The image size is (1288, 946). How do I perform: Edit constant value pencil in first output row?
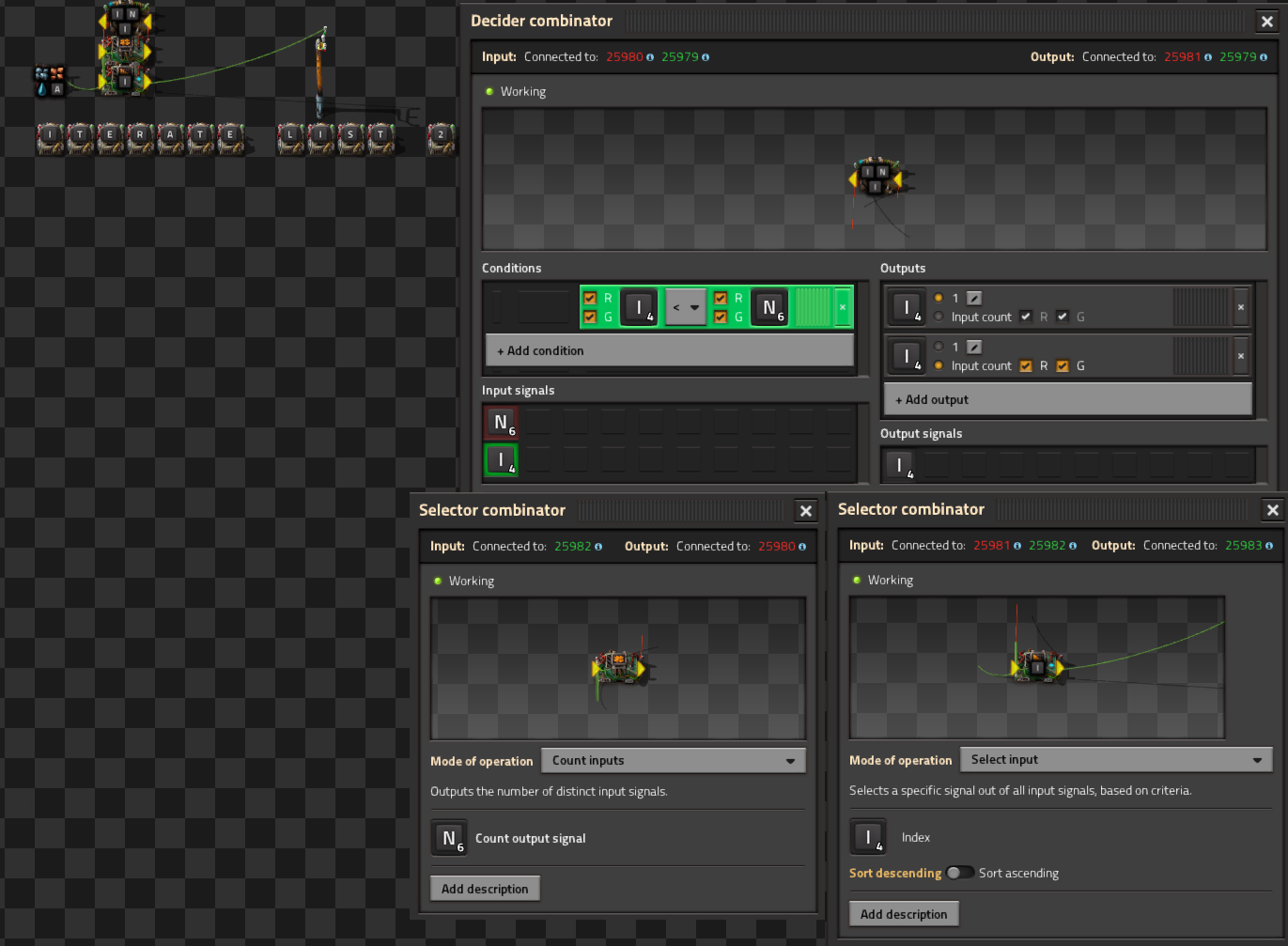point(974,298)
